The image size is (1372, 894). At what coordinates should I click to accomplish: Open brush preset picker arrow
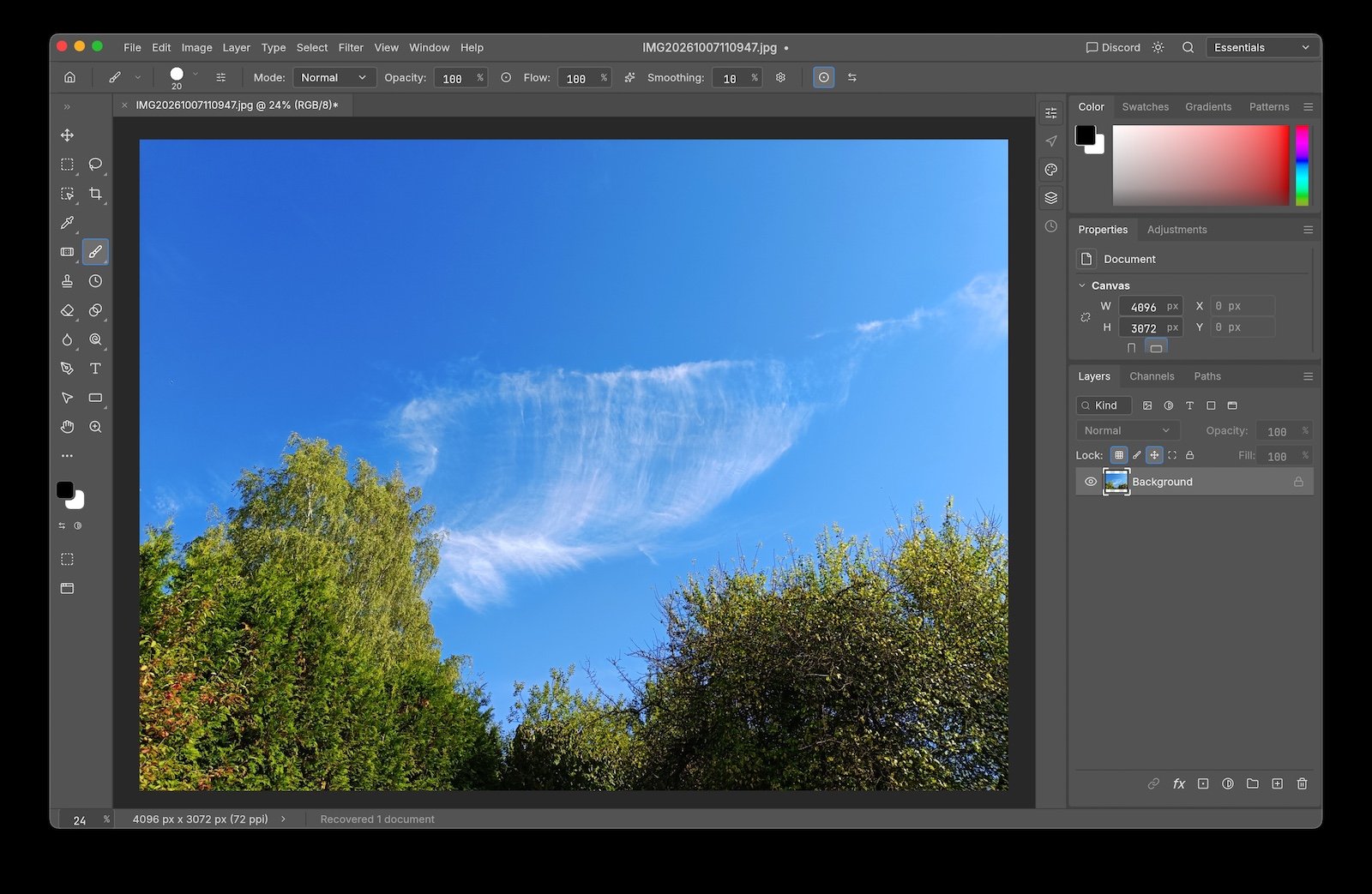pyautogui.click(x=196, y=75)
